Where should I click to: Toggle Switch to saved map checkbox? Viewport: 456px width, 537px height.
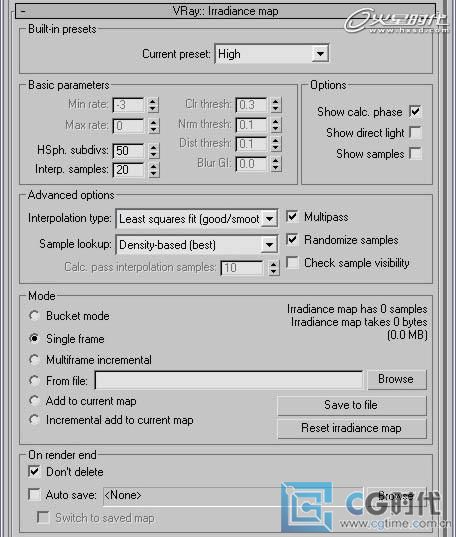pos(43,517)
